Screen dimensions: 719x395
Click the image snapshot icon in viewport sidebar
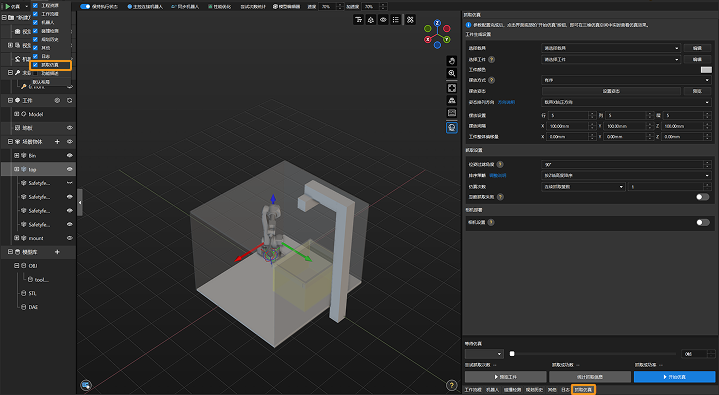click(452, 113)
